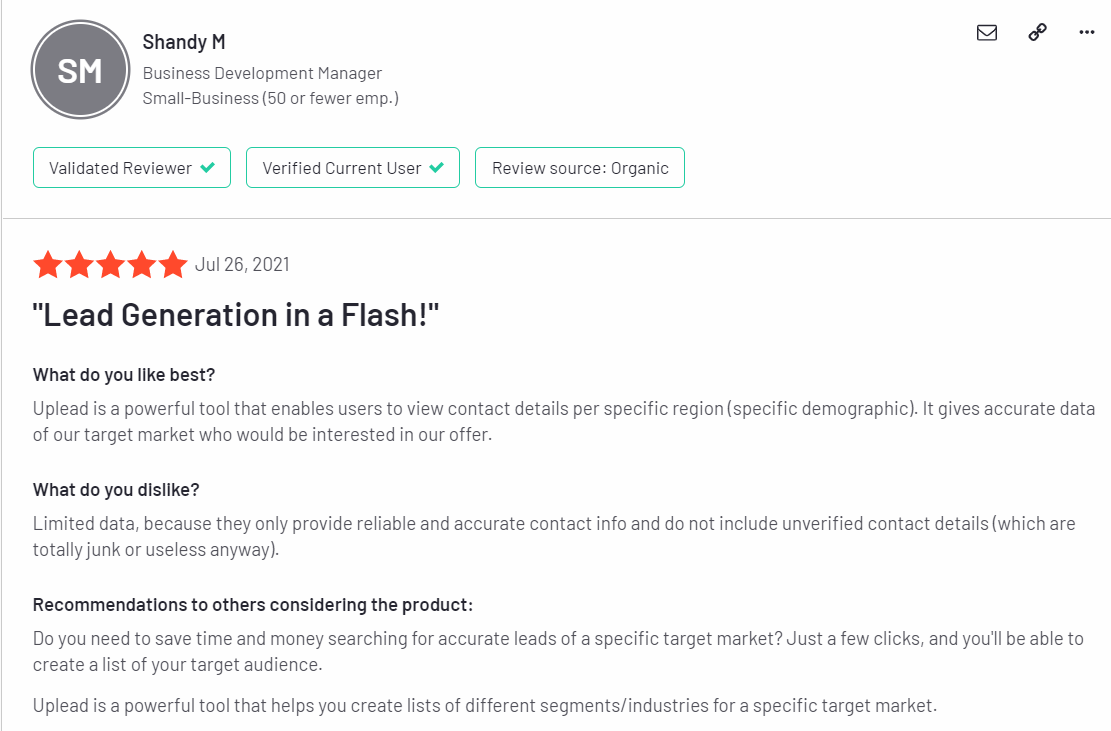Click the Small-Business company size text

tap(271, 98)
